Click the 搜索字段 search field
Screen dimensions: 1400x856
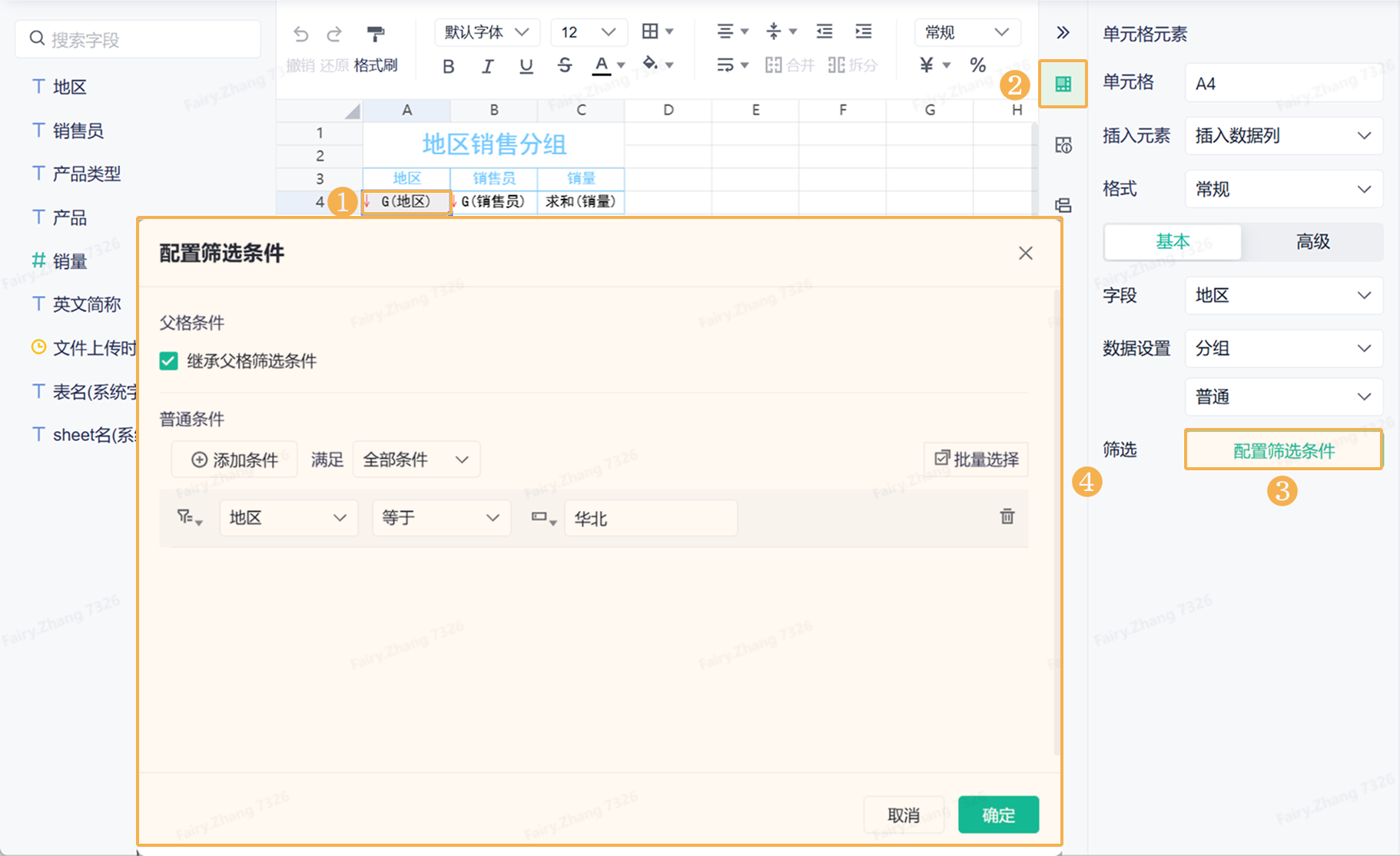[x=138, y=39]
